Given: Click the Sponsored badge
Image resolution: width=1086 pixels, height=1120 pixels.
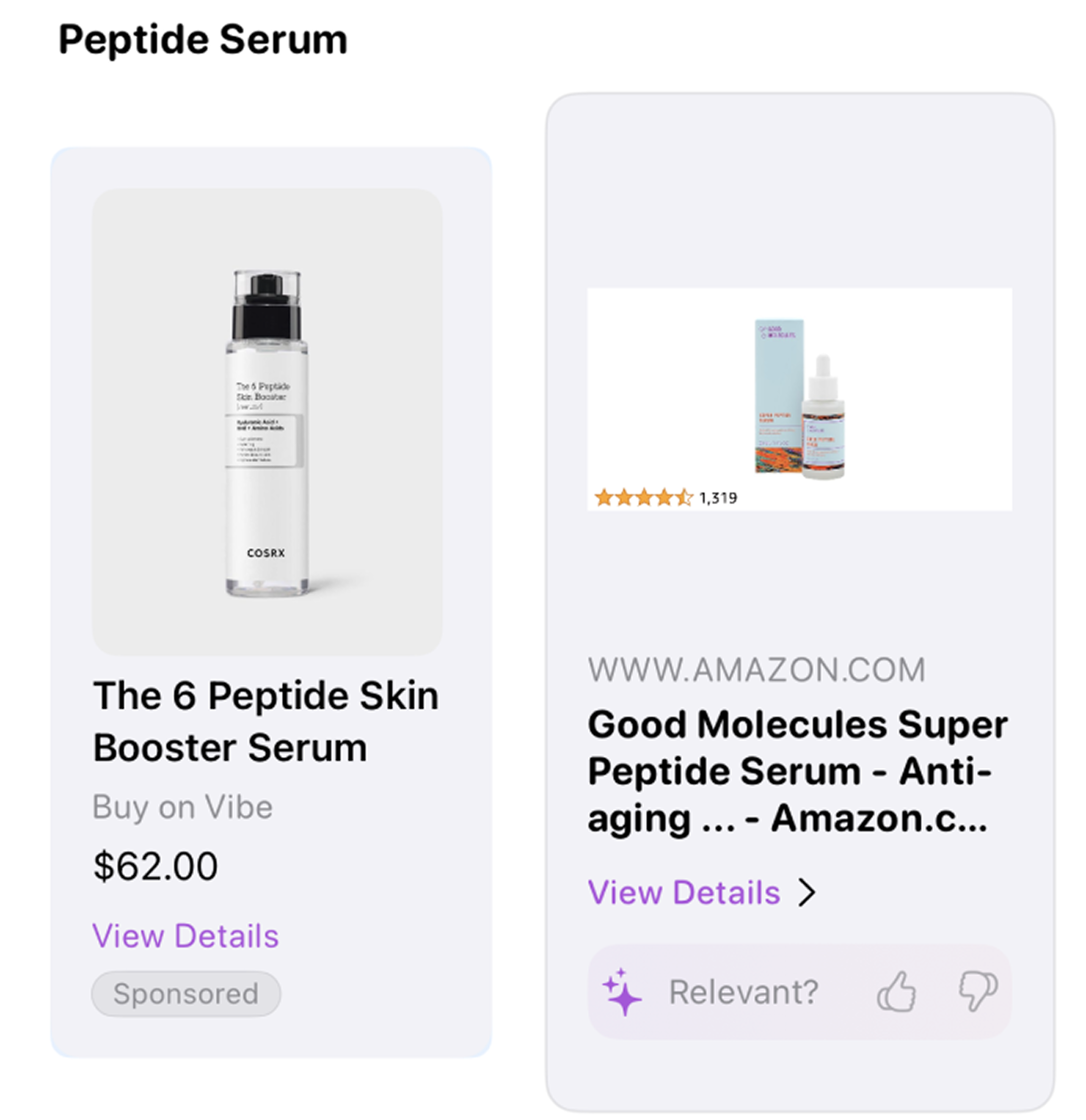Looking at the screenshot, I should coord(186,994).
